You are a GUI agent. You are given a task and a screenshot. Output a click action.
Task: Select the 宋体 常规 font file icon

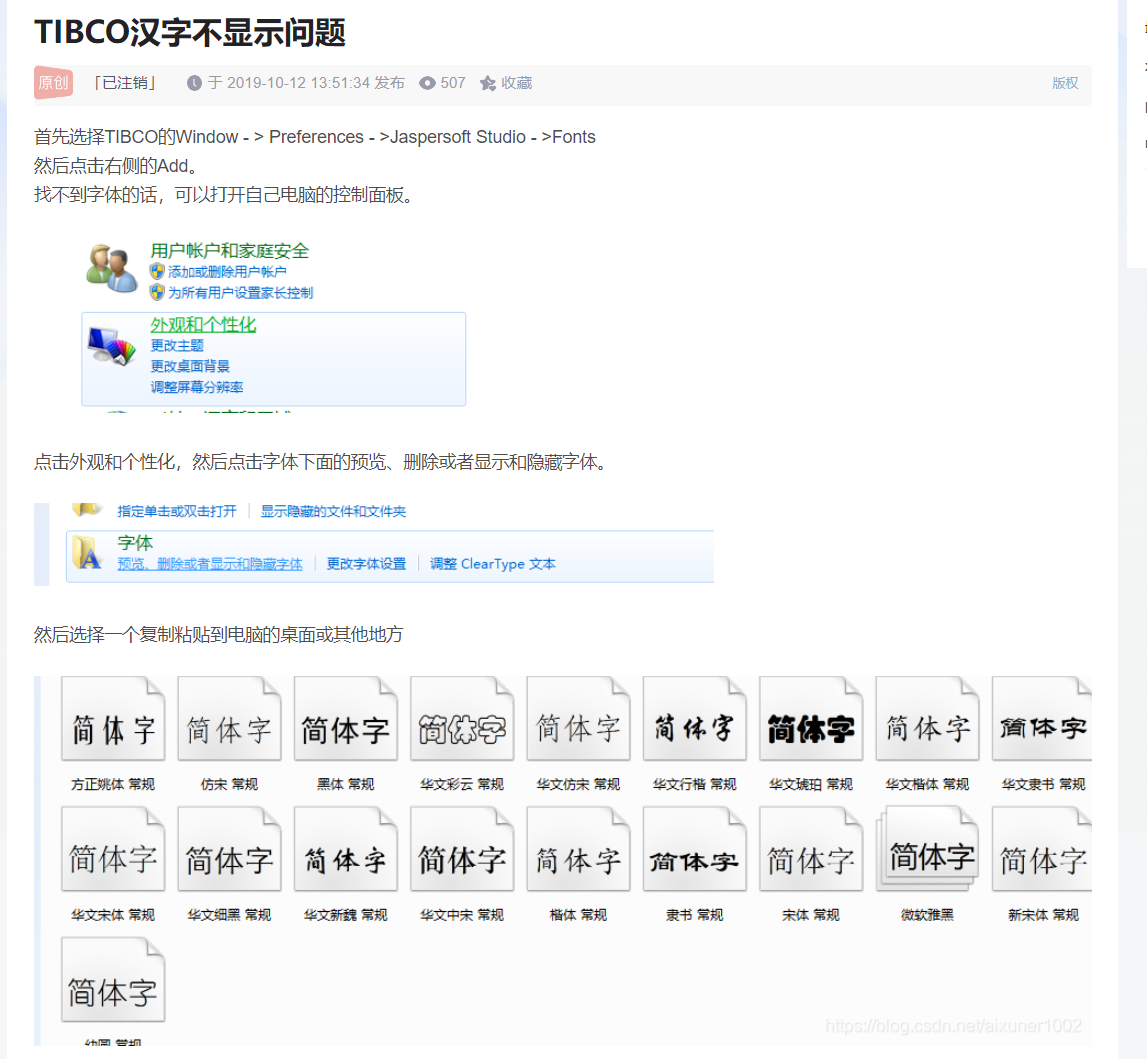(x=811, y=849)
